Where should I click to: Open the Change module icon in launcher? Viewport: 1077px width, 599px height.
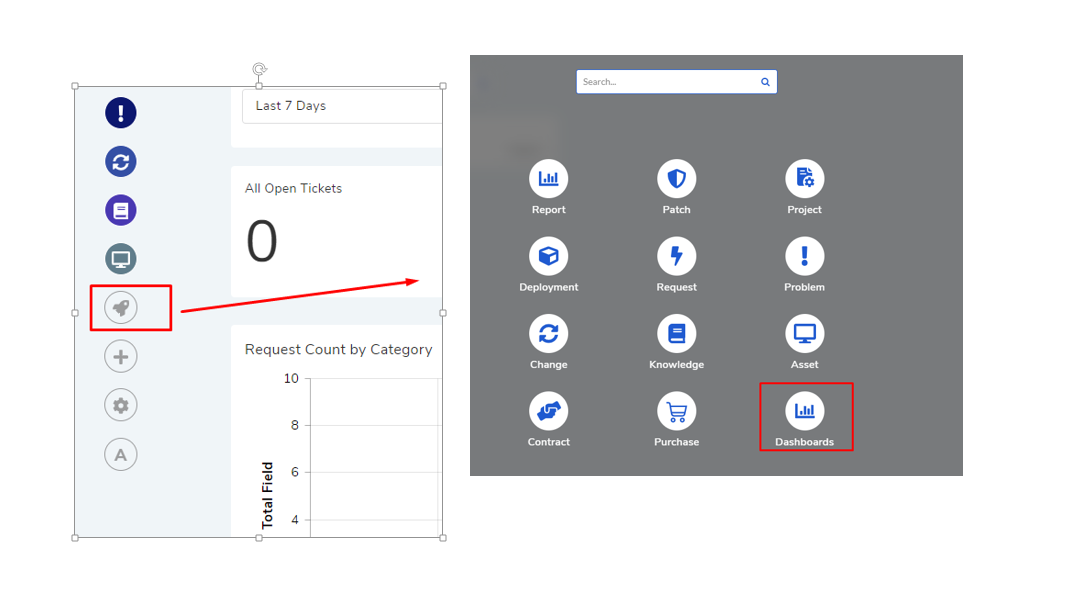pos(548,334)
